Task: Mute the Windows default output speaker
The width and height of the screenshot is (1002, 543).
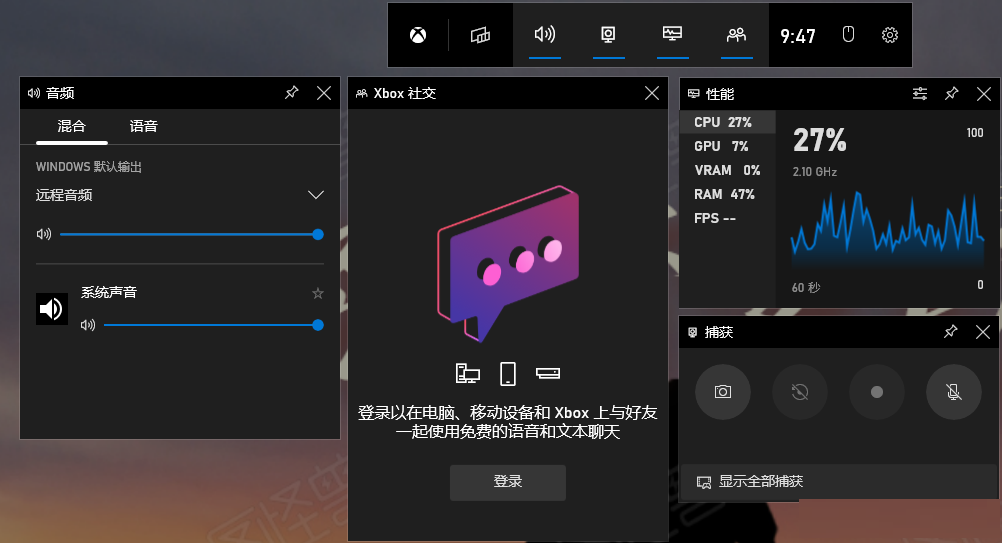Action: (x=43, y=234)
